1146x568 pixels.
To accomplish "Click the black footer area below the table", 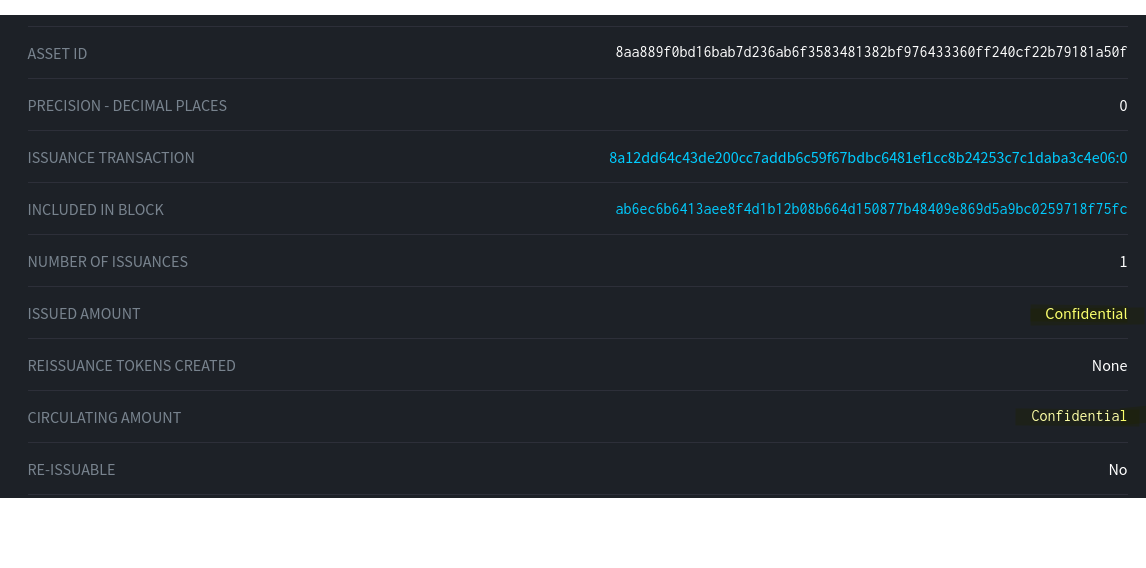I will click(x=573, y=533).
